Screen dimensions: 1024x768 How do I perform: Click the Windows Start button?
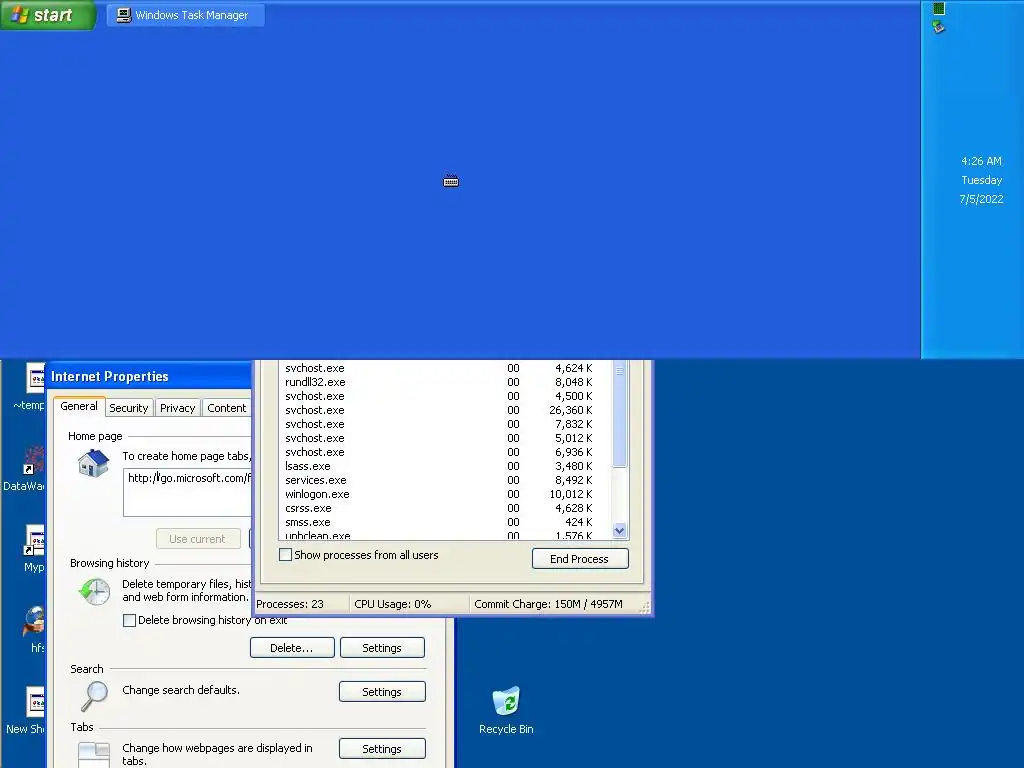click(48, 15)
